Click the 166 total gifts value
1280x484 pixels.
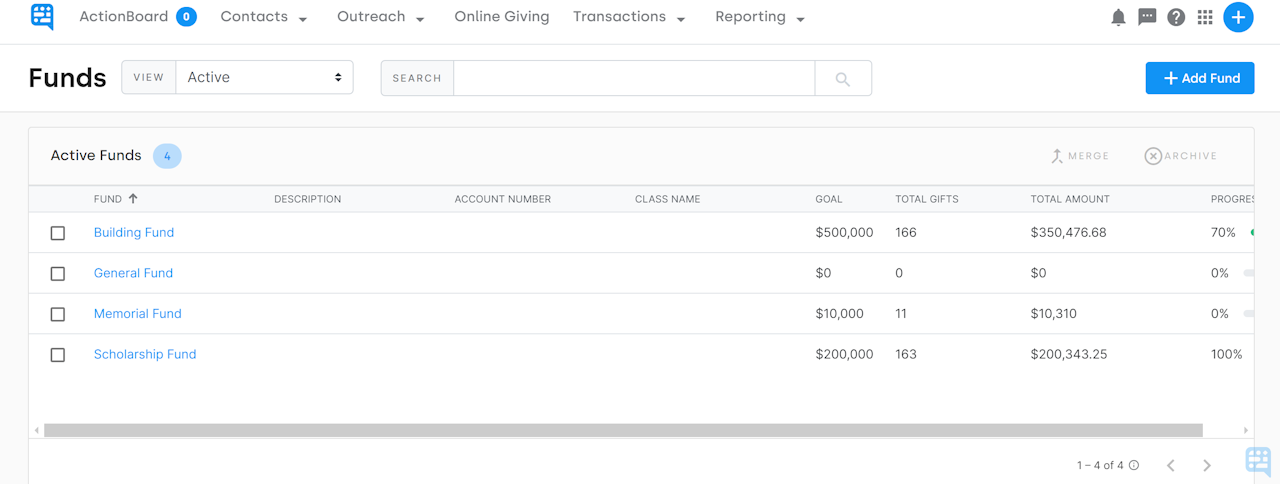(x=906, y=233)
